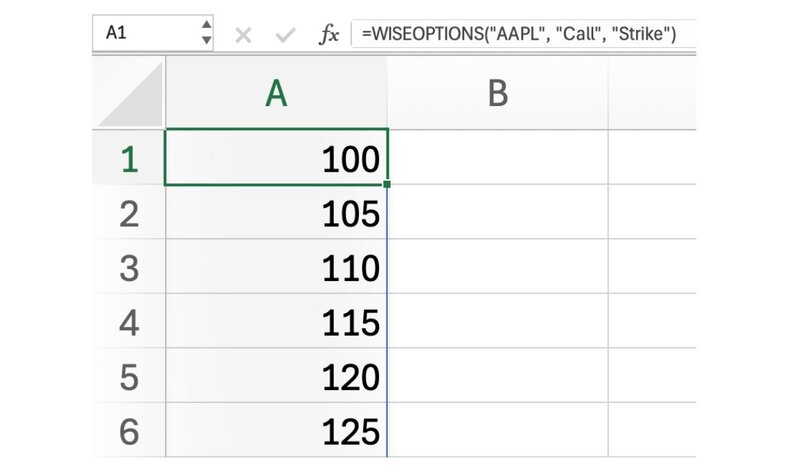Select empty cell B1
788x472 pixels.
(497, 158)
